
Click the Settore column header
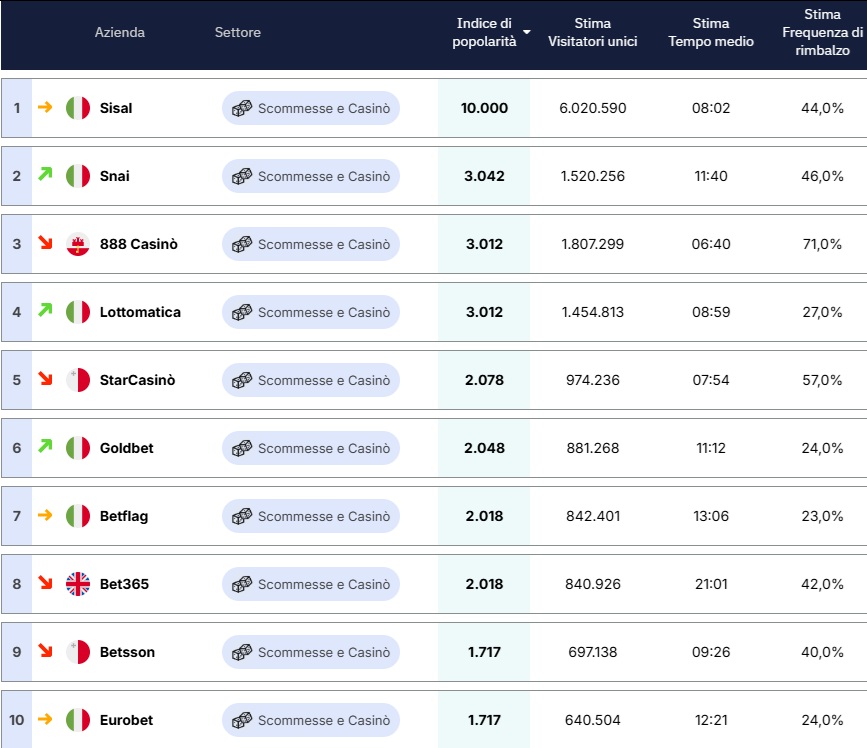coord(237,32)
